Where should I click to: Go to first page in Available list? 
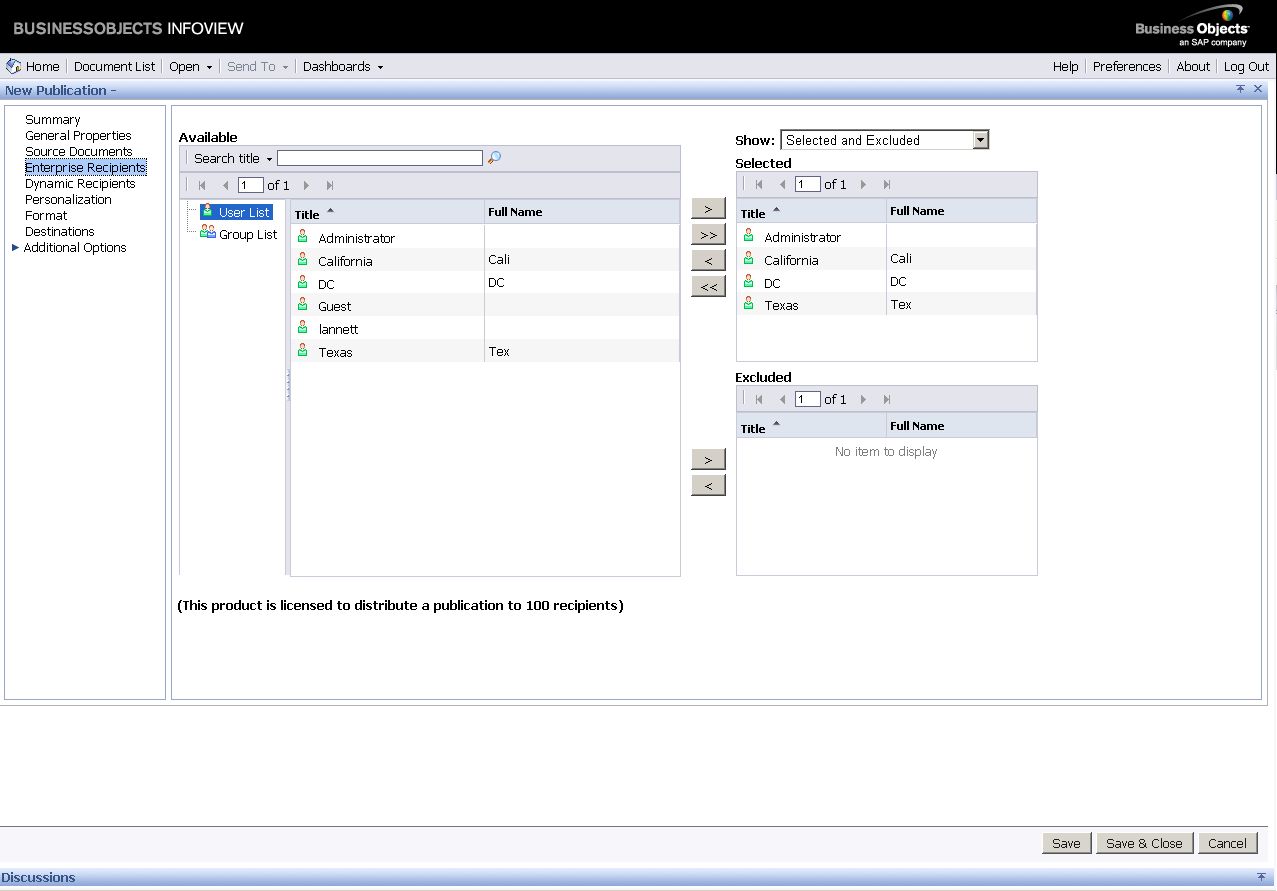(203, 185)
